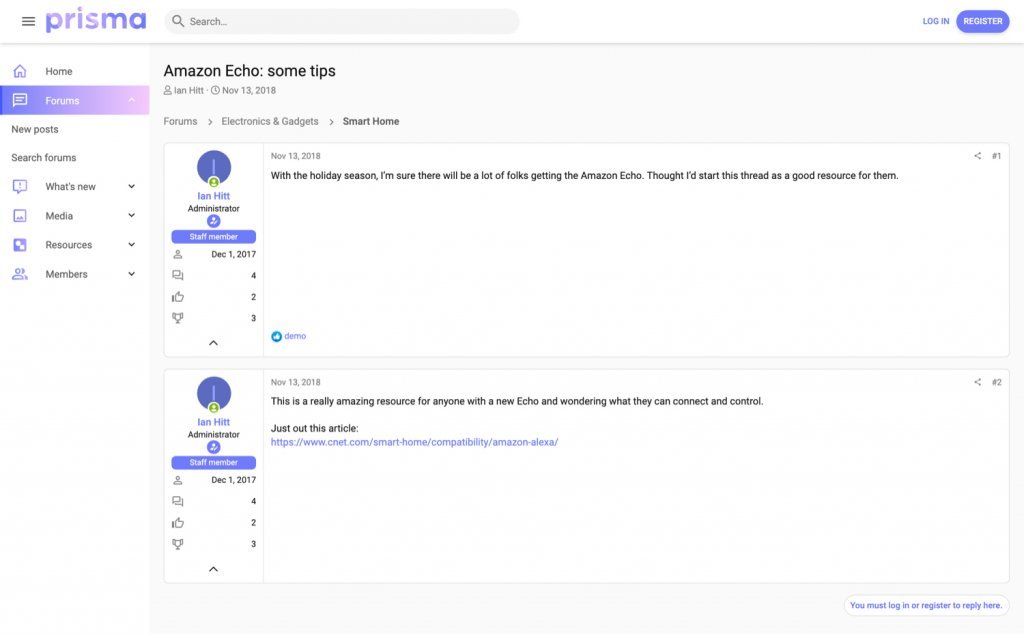Click post number #1 permalink

tap(997, 156)
